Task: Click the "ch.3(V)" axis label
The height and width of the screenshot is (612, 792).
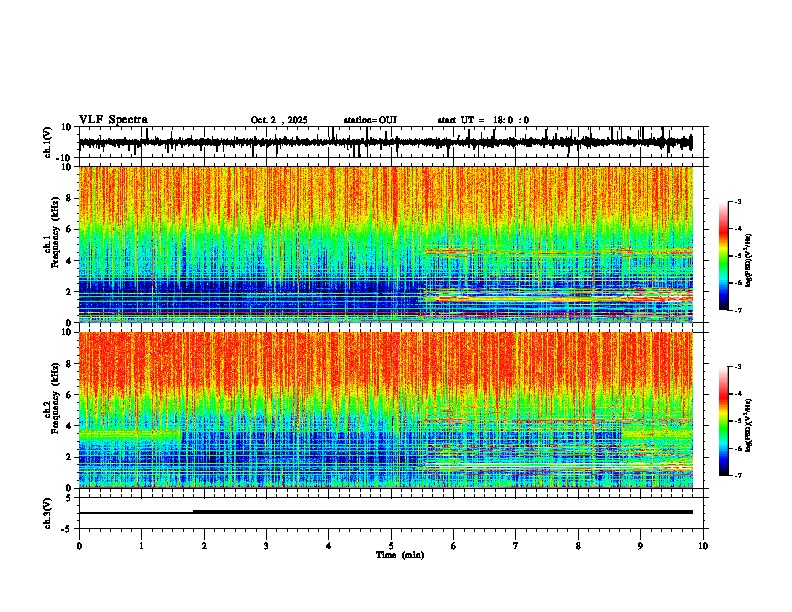Action: pyautogui.click(x=48, y=513)
